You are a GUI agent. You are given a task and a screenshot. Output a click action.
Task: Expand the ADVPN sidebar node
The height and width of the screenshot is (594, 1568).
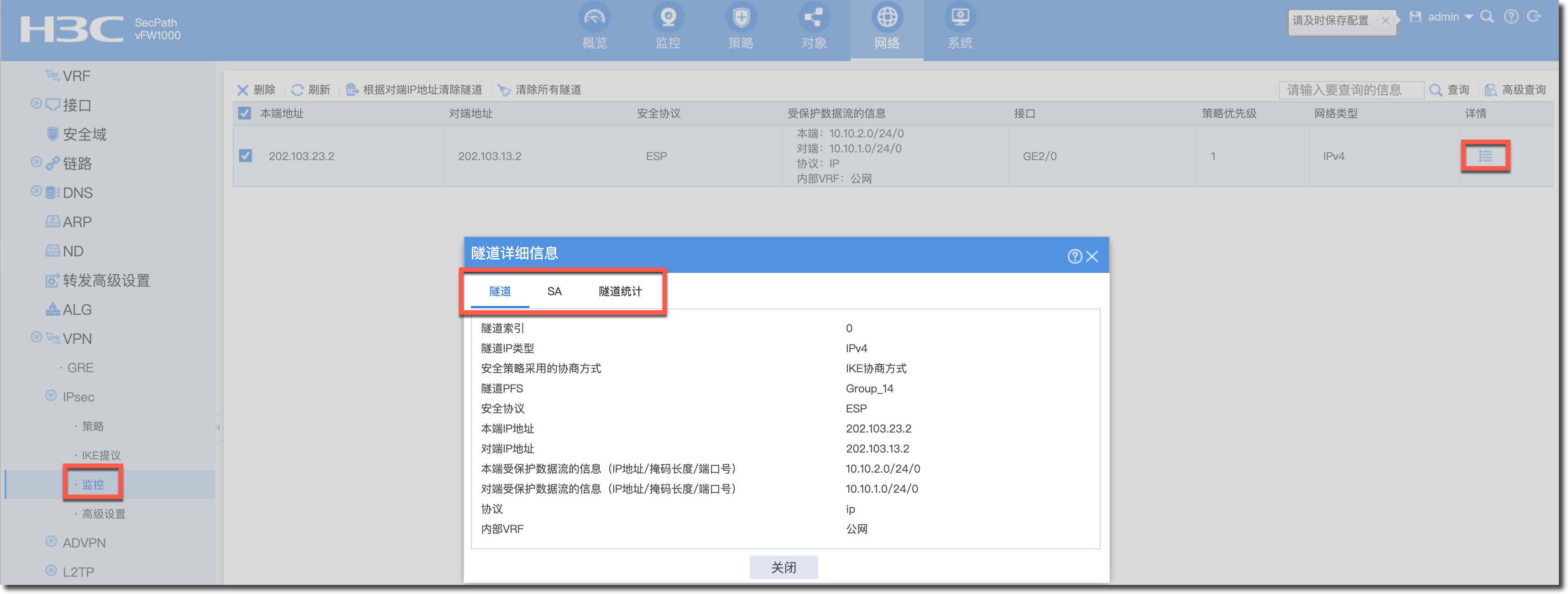[51, 541]
